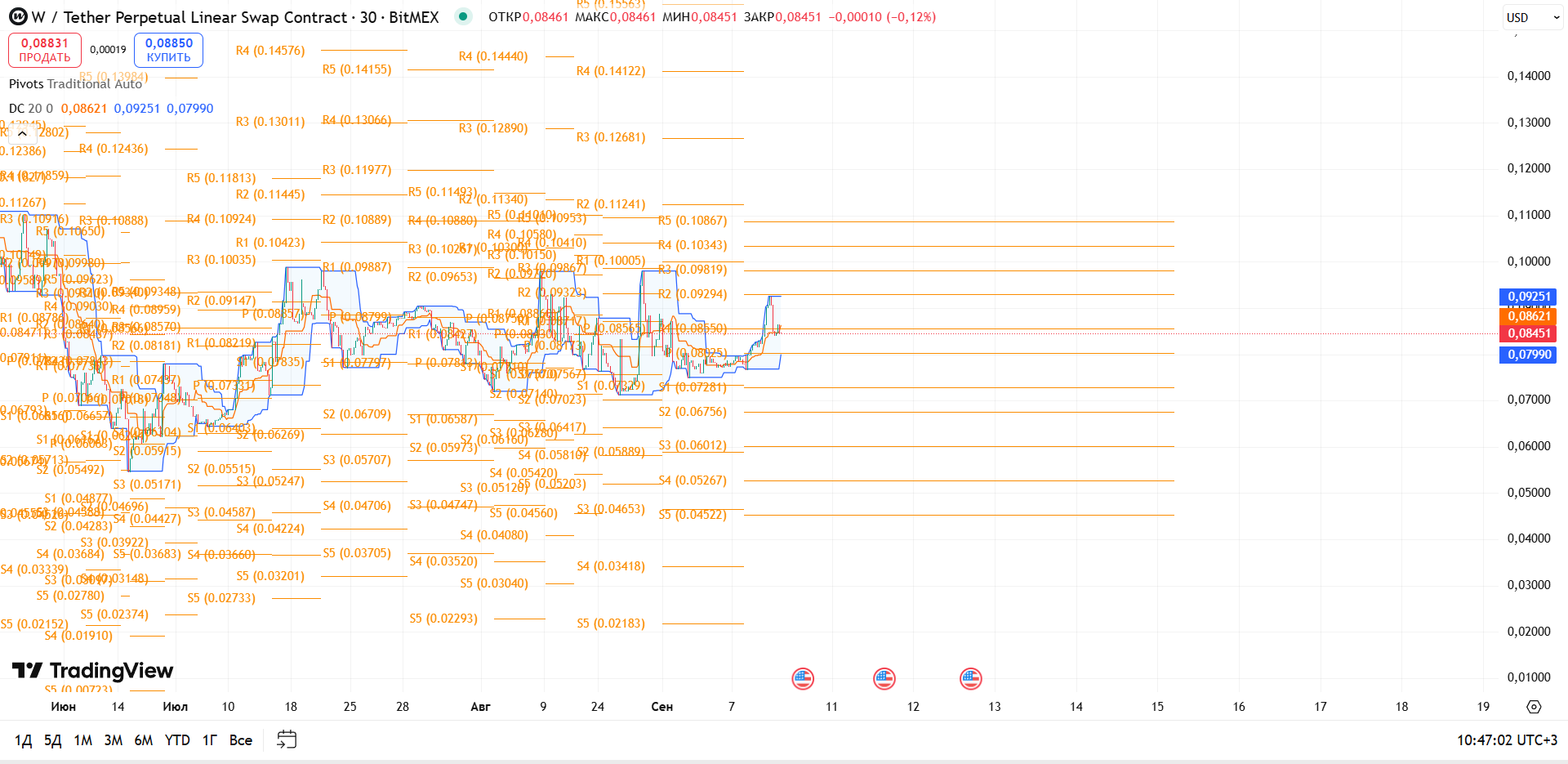The width and height of the screenshot is (1568, 764).
Task: Click the spread value 0,00019
Action: (x=108, y=50)
